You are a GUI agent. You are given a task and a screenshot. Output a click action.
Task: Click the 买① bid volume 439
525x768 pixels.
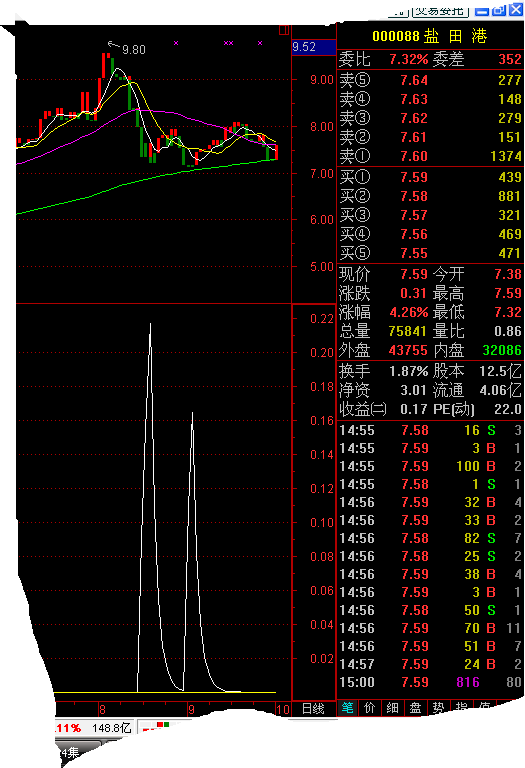pos(509,177)
